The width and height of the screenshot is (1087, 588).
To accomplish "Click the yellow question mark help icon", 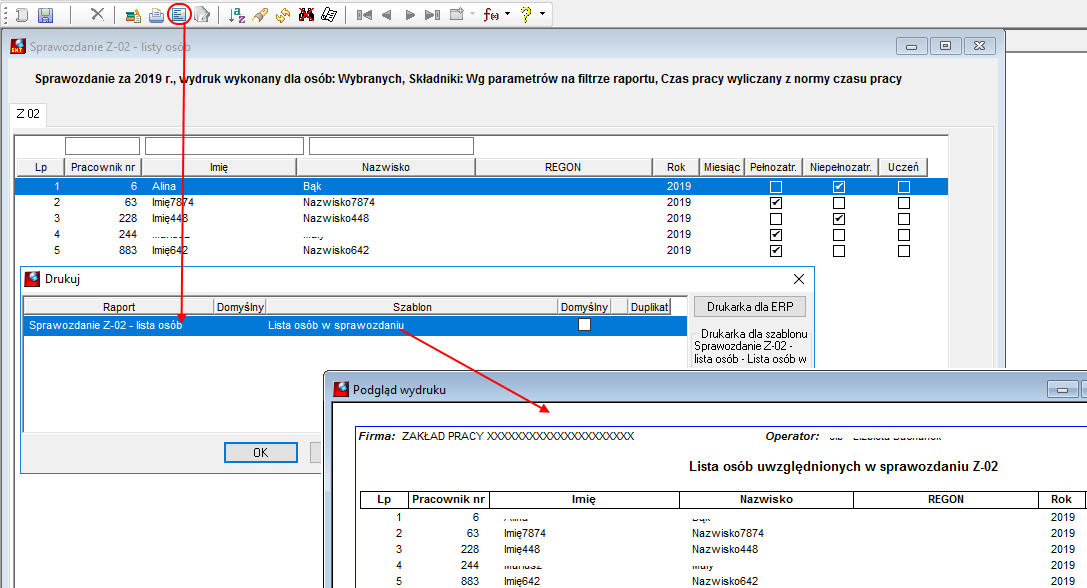I will (526, 15).
